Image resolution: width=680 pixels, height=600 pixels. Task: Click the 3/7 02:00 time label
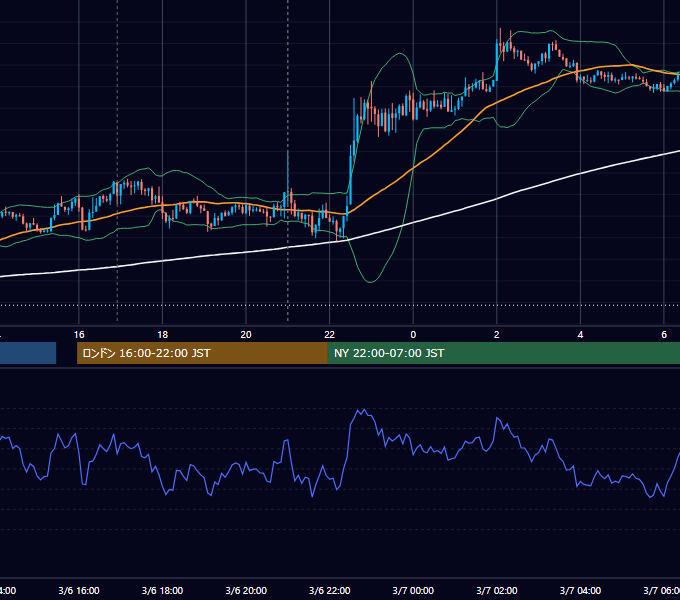pos(497,590)
